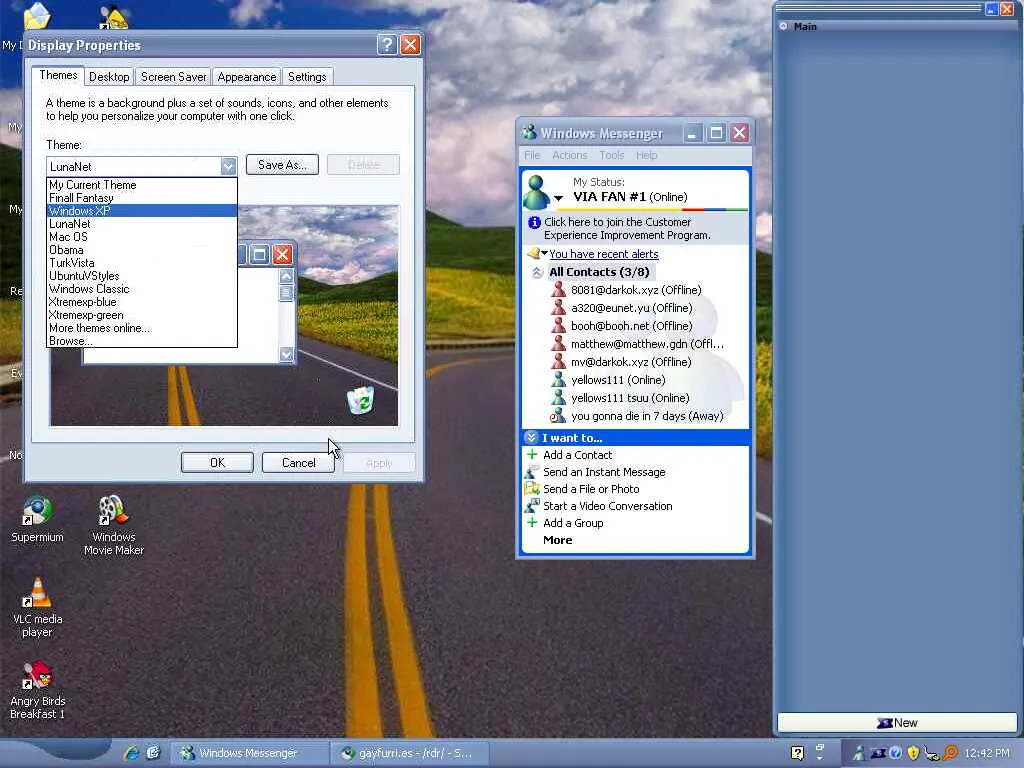1024x768 pixels.
Task: Click the Internet Explorer quick launch icon
Action: [131, 753]
